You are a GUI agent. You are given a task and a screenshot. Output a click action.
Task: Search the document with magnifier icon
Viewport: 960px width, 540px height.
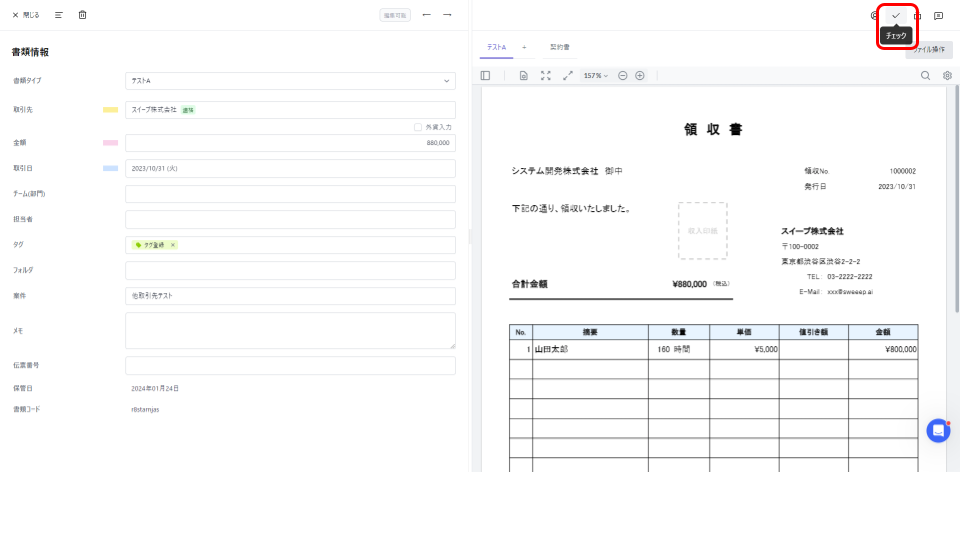(x=926, y=76)
